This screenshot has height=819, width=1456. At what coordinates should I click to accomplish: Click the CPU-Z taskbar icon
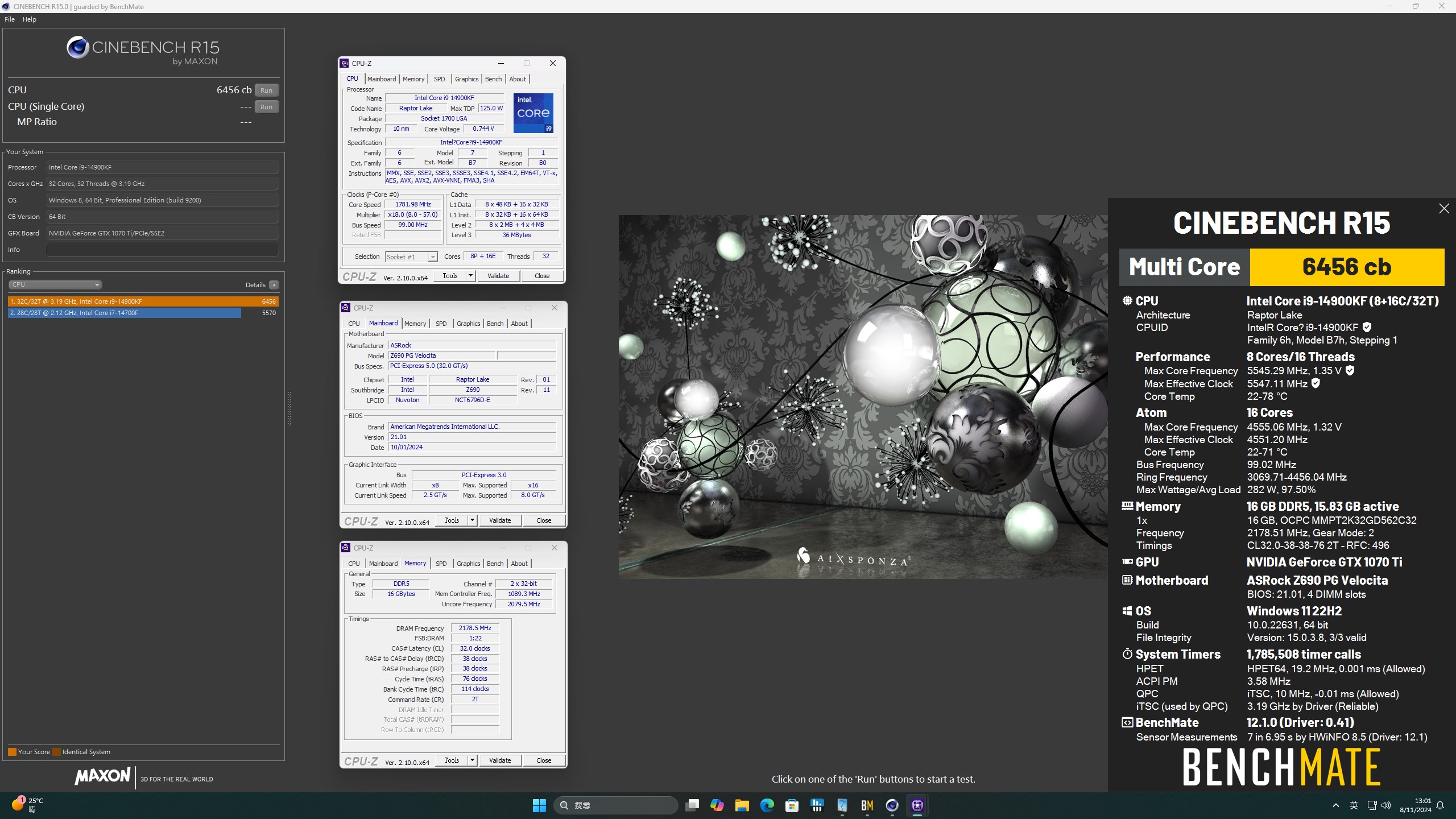tap(917, 805)
